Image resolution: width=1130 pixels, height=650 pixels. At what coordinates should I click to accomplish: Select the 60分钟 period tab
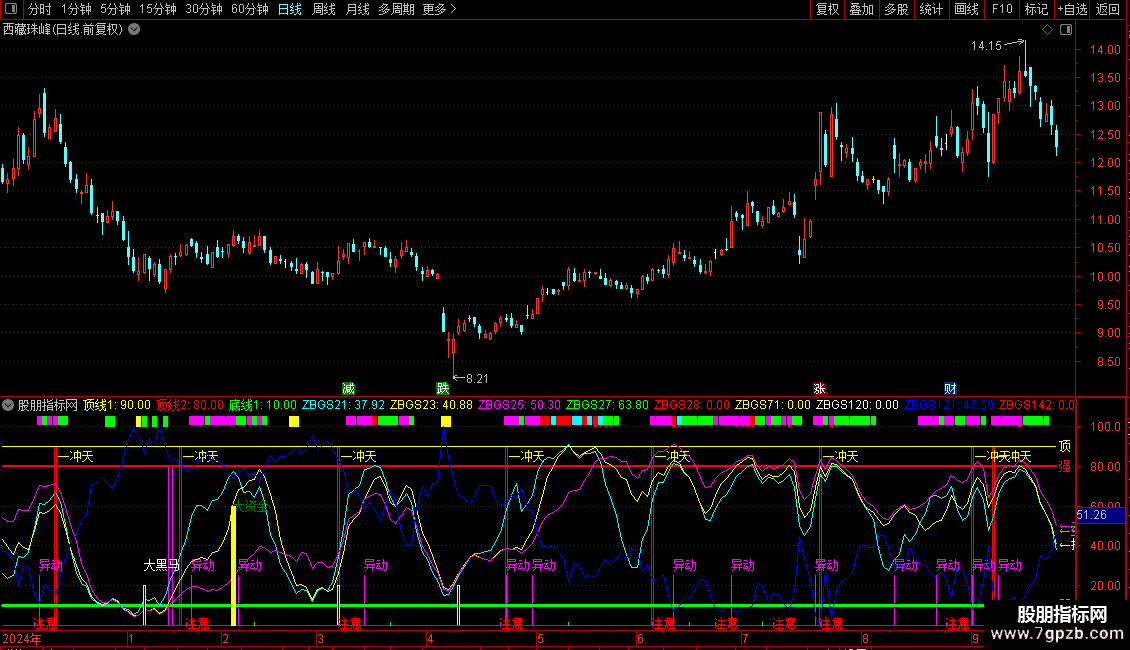(250, 9)
